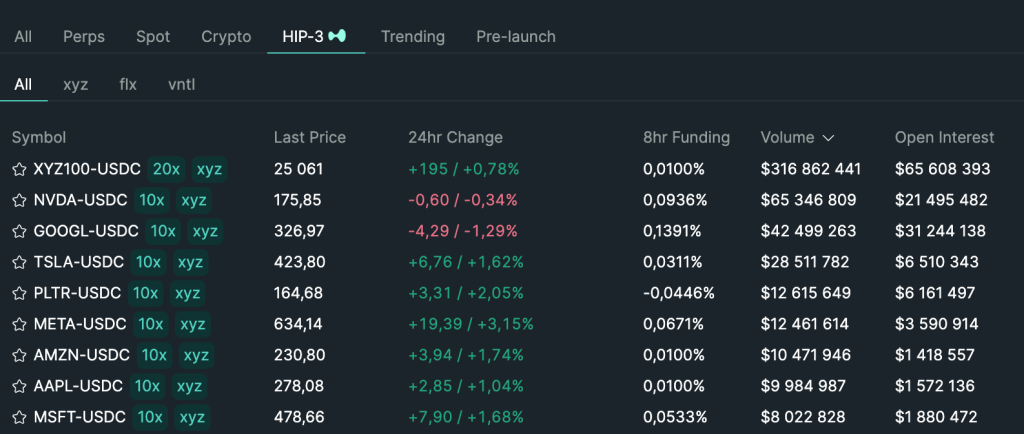Toggle the PLTR-USDC favorite star
The width and height of the screenshot is (1024, 434).
tap(19, 294)
